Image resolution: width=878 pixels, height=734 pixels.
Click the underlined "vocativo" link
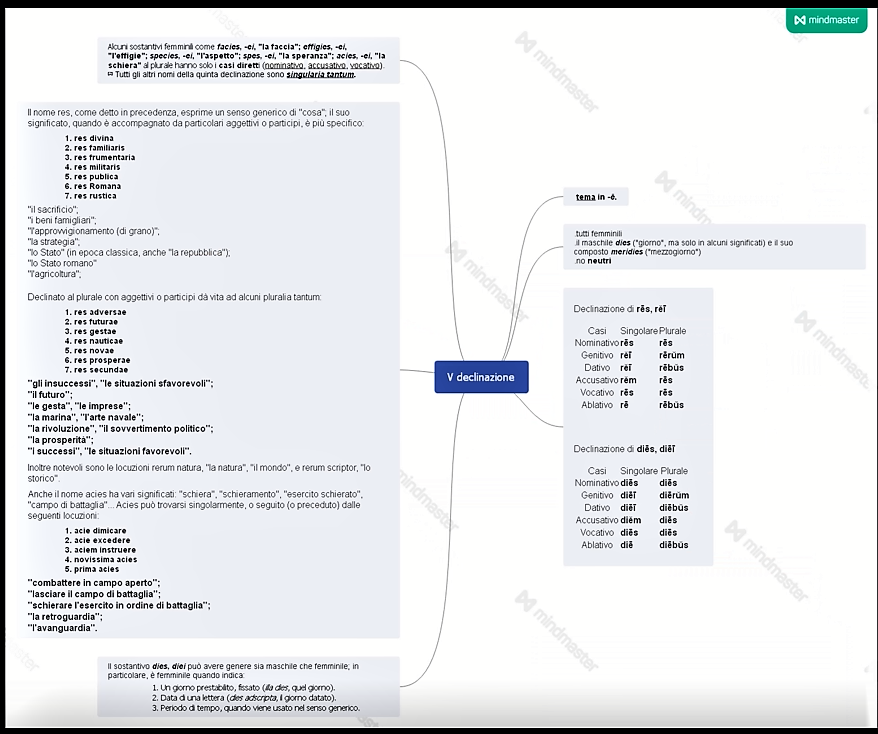[x=366, y=66]
